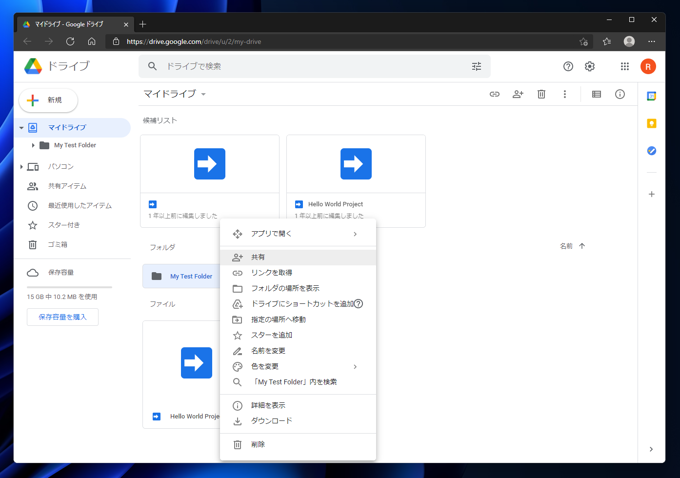Image resolution: width=680 pixels, height=478 pixels.
Task: Expand パソコン tree node
Action: (x=21, y=167)
